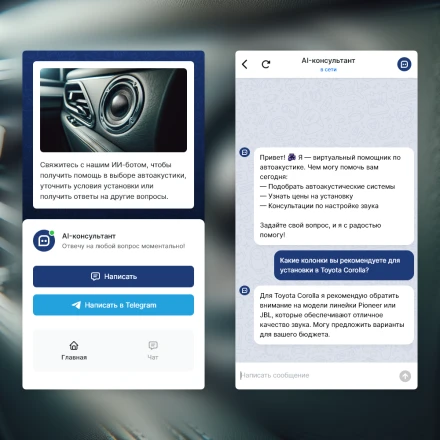
Task: Switch to the Чат tab
Action: click(153, 350)
